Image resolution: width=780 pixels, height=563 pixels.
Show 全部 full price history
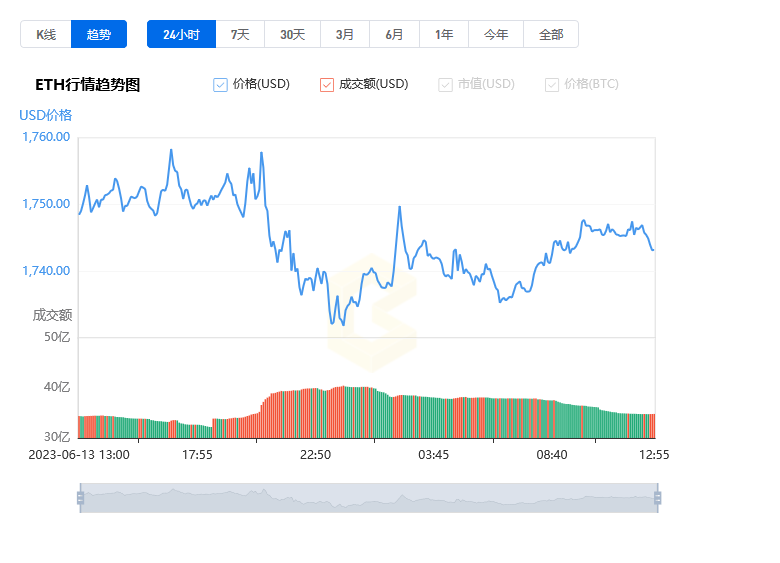(551, 34)
